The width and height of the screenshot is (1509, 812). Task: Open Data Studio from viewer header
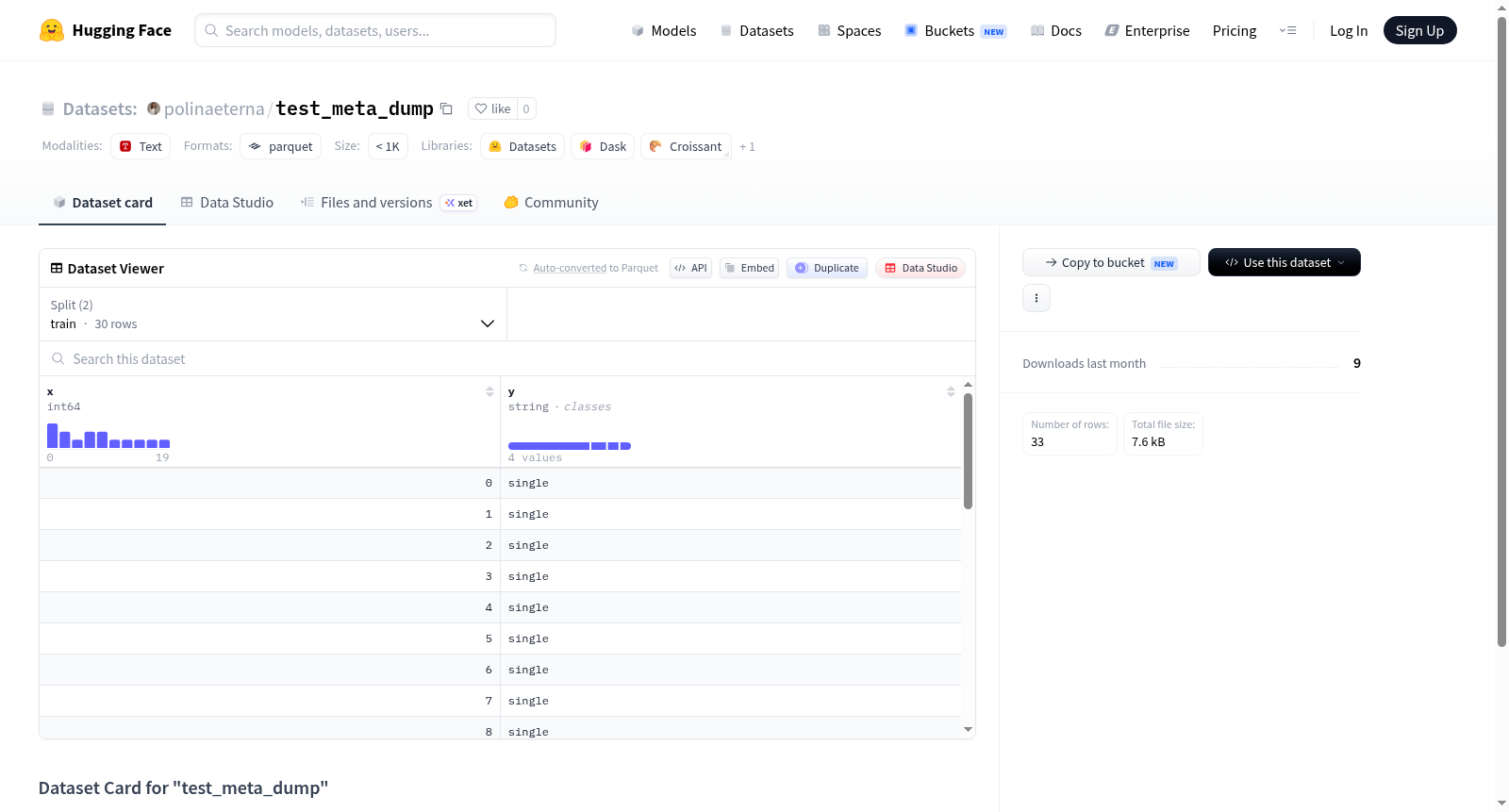tap(920, 268)
